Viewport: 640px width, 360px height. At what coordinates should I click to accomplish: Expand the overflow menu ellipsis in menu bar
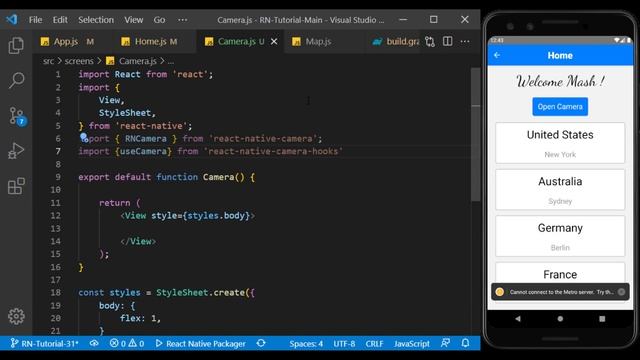click(x=182, y=20)
